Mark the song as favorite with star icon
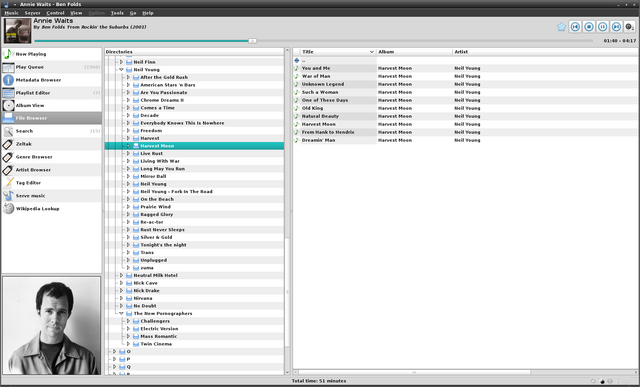Screen dimensions: 640x387 [561, 27]
